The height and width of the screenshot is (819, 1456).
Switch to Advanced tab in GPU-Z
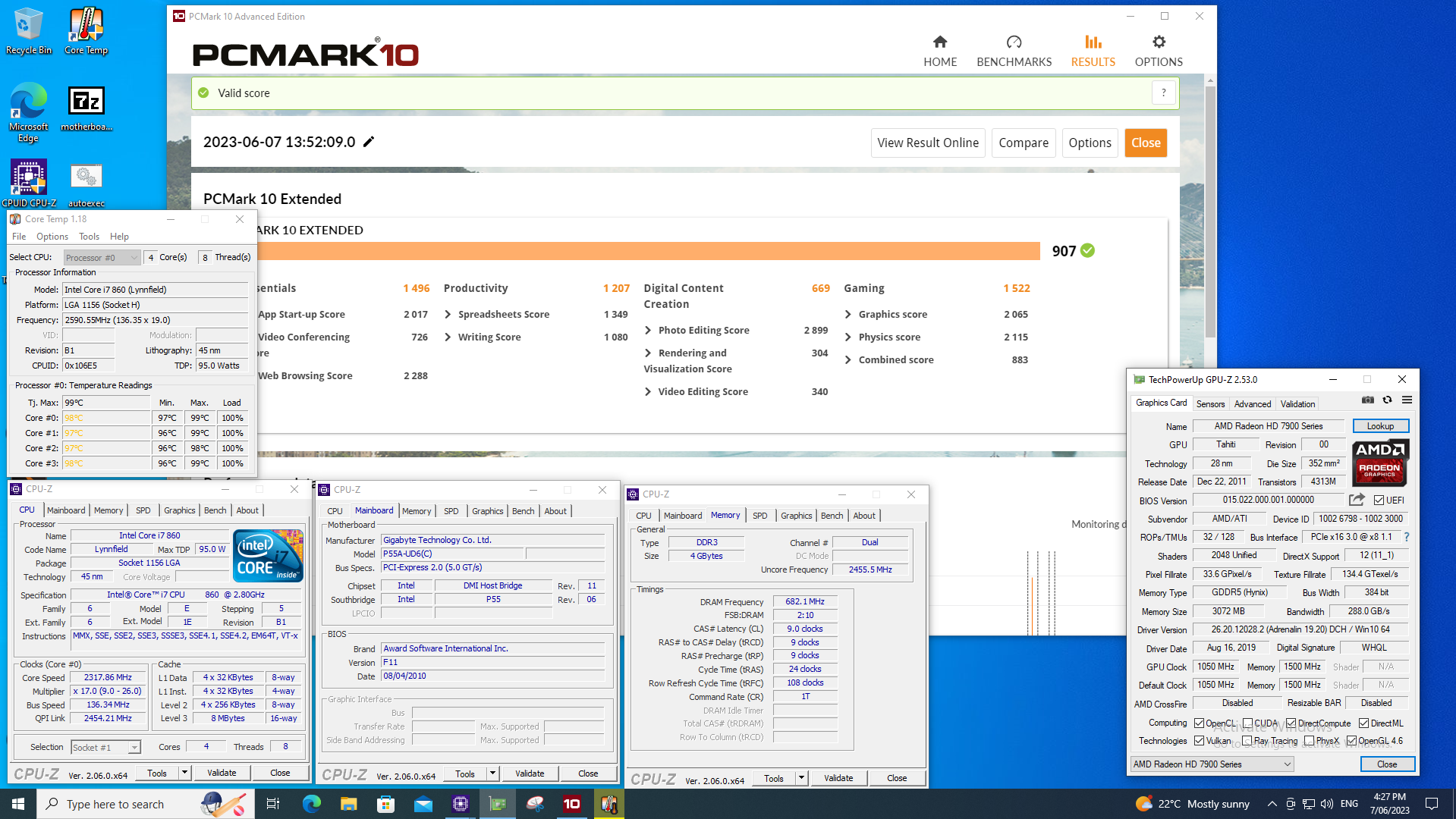(1252, 404)
